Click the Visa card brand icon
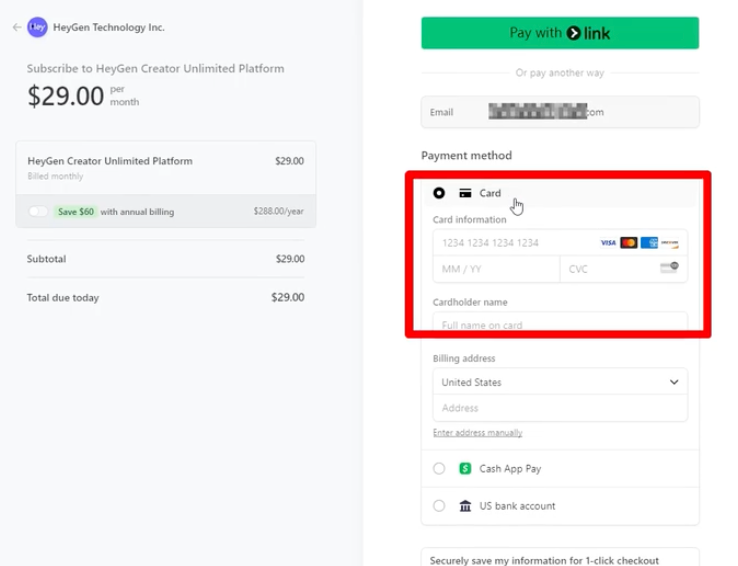738x566 pixels. (608, 243)
